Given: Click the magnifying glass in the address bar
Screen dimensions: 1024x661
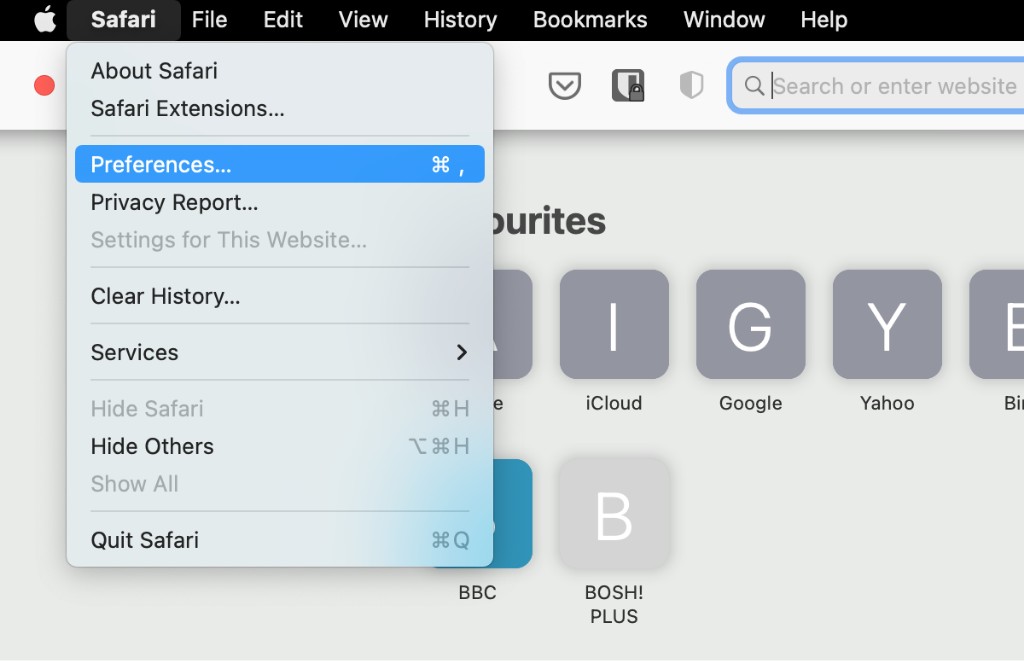Looking at the screenshot, I should (x=754, y=86).
